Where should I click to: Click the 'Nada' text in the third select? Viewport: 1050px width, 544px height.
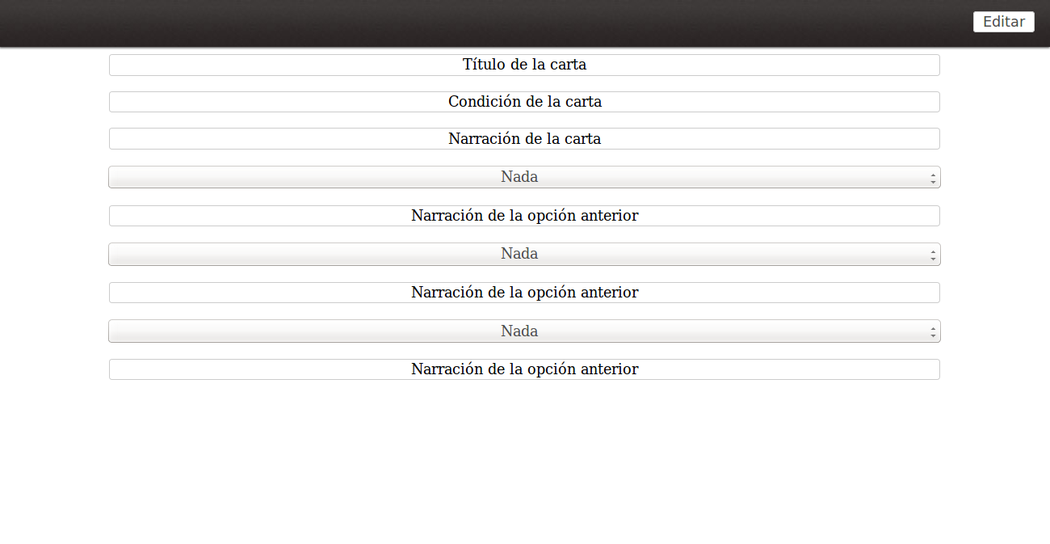tap(519, 331)
